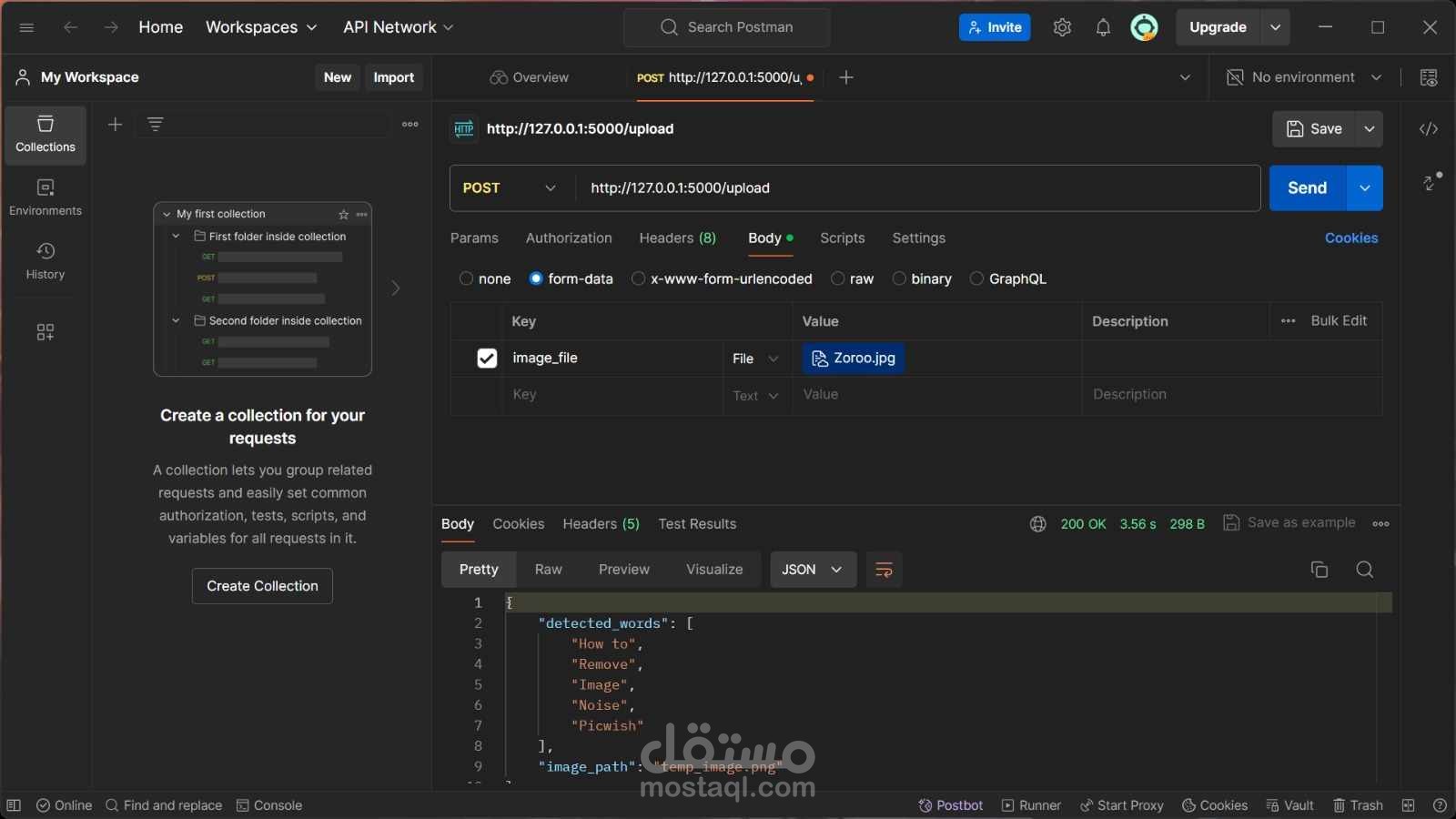The width and height of the screenshot is (1456, 819).
Task: Change the image_file type File dropdown
Action: click(x=755, y=359)
